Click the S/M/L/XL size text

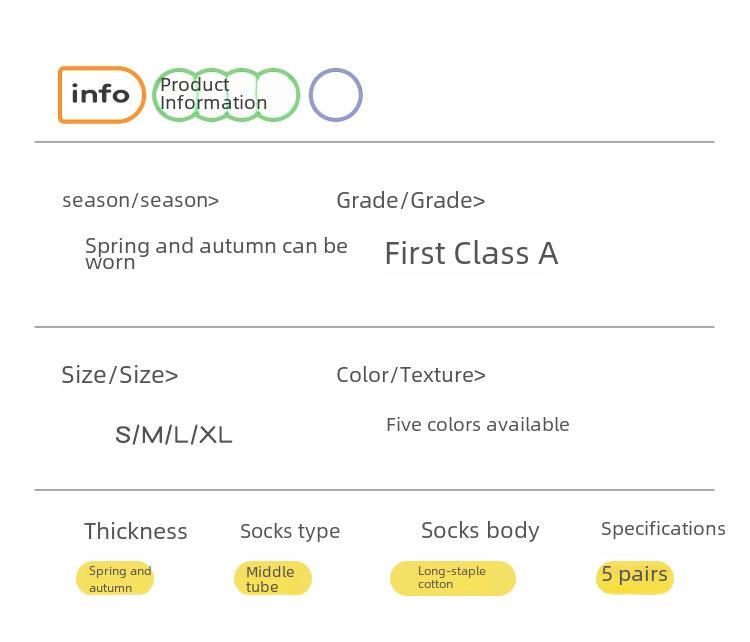pos(174,435)
